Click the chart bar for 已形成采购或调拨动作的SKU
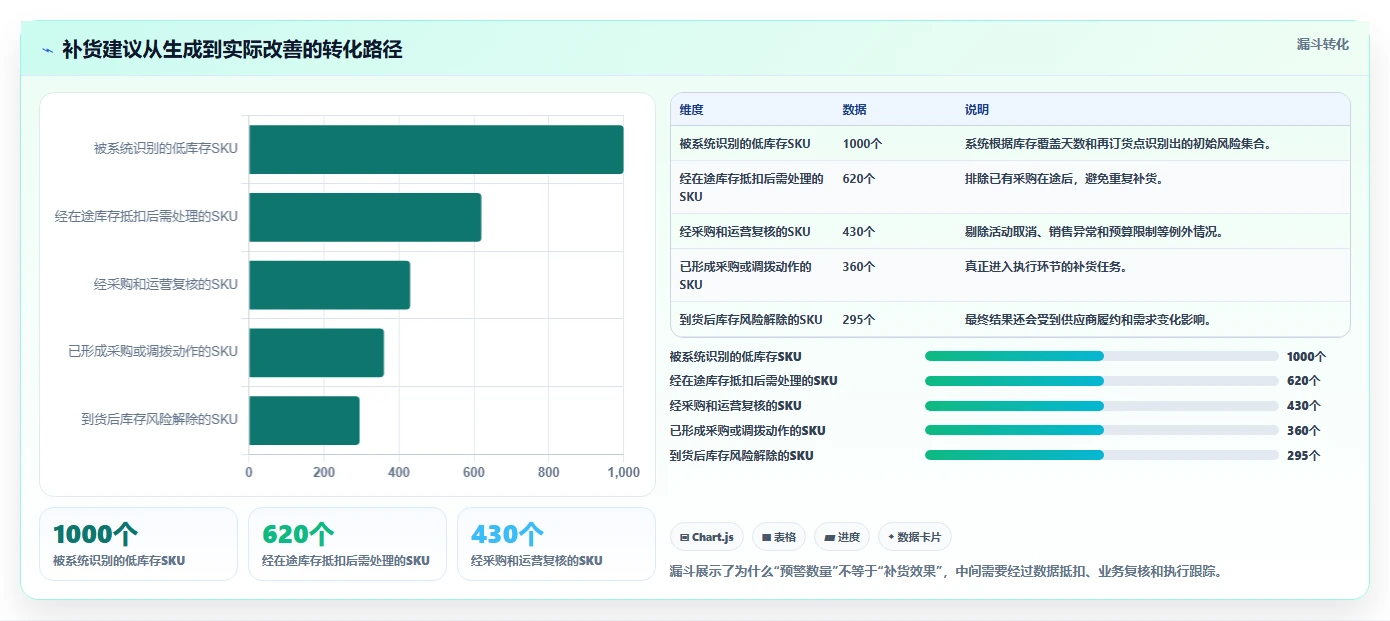Screen dimensions: 1390x621 point(316,352)
